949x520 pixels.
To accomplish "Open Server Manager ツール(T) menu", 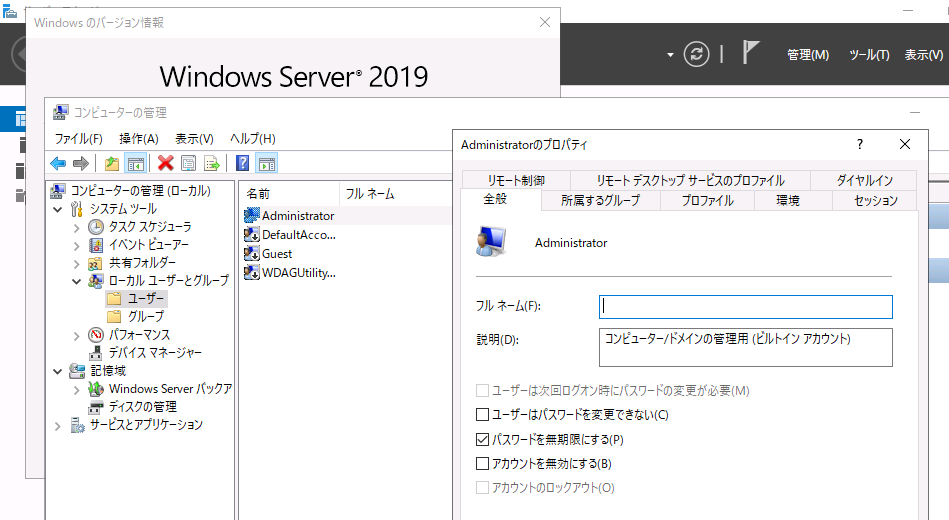I will [x=869, y=55].
